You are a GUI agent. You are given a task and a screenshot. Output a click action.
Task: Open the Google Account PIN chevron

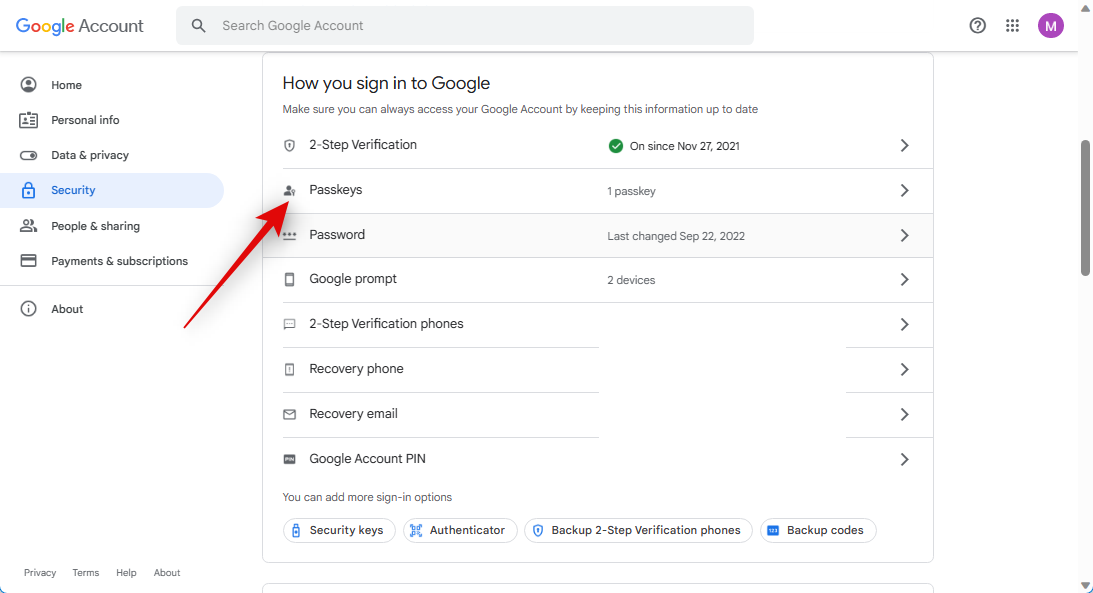tap(904, 459)
